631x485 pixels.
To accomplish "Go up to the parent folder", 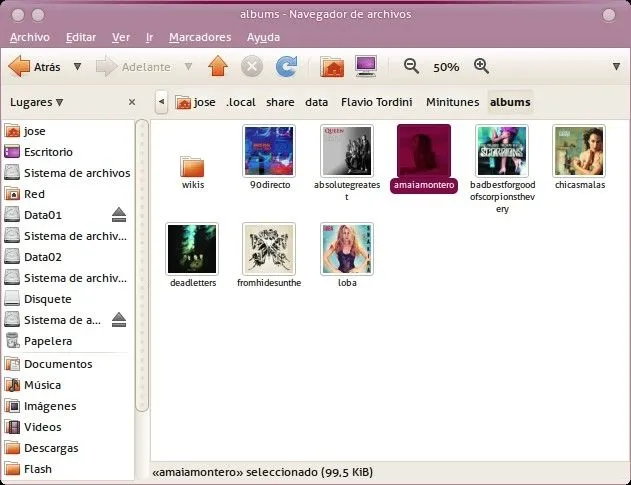I will point(218,66).
